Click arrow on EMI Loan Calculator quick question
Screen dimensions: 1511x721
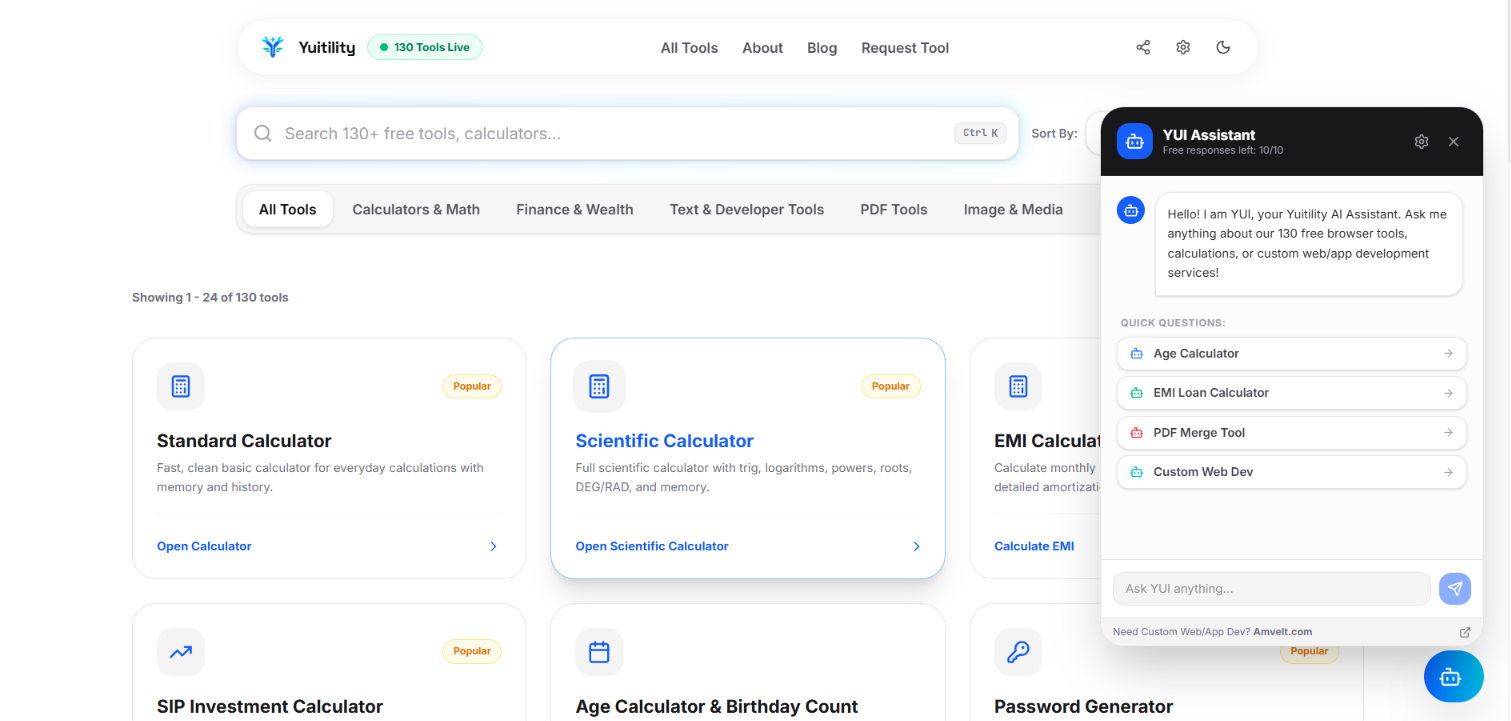click(1448, 393)
